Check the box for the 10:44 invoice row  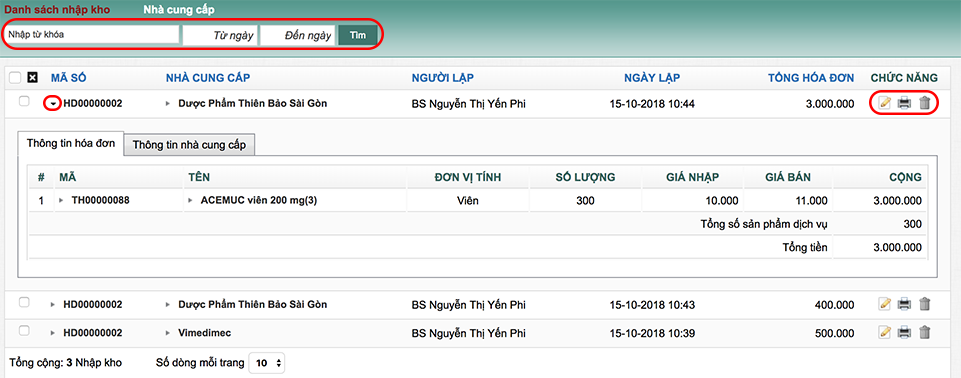point(24,102)
